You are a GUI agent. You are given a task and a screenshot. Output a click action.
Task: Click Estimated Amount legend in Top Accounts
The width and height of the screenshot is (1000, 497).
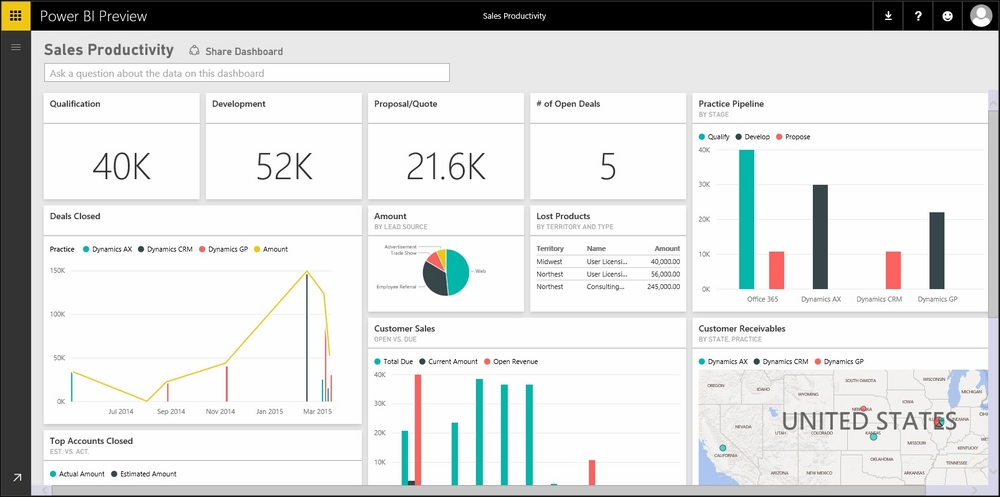tap(143, 473)
